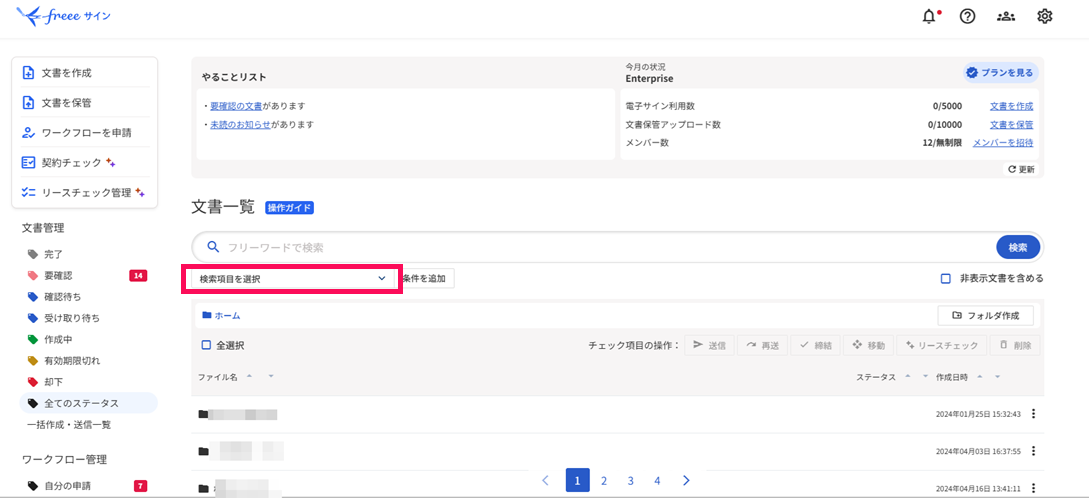1089x498 pixels.
Task: Click the 削除 action button
Action: (x=1015, y=345)
